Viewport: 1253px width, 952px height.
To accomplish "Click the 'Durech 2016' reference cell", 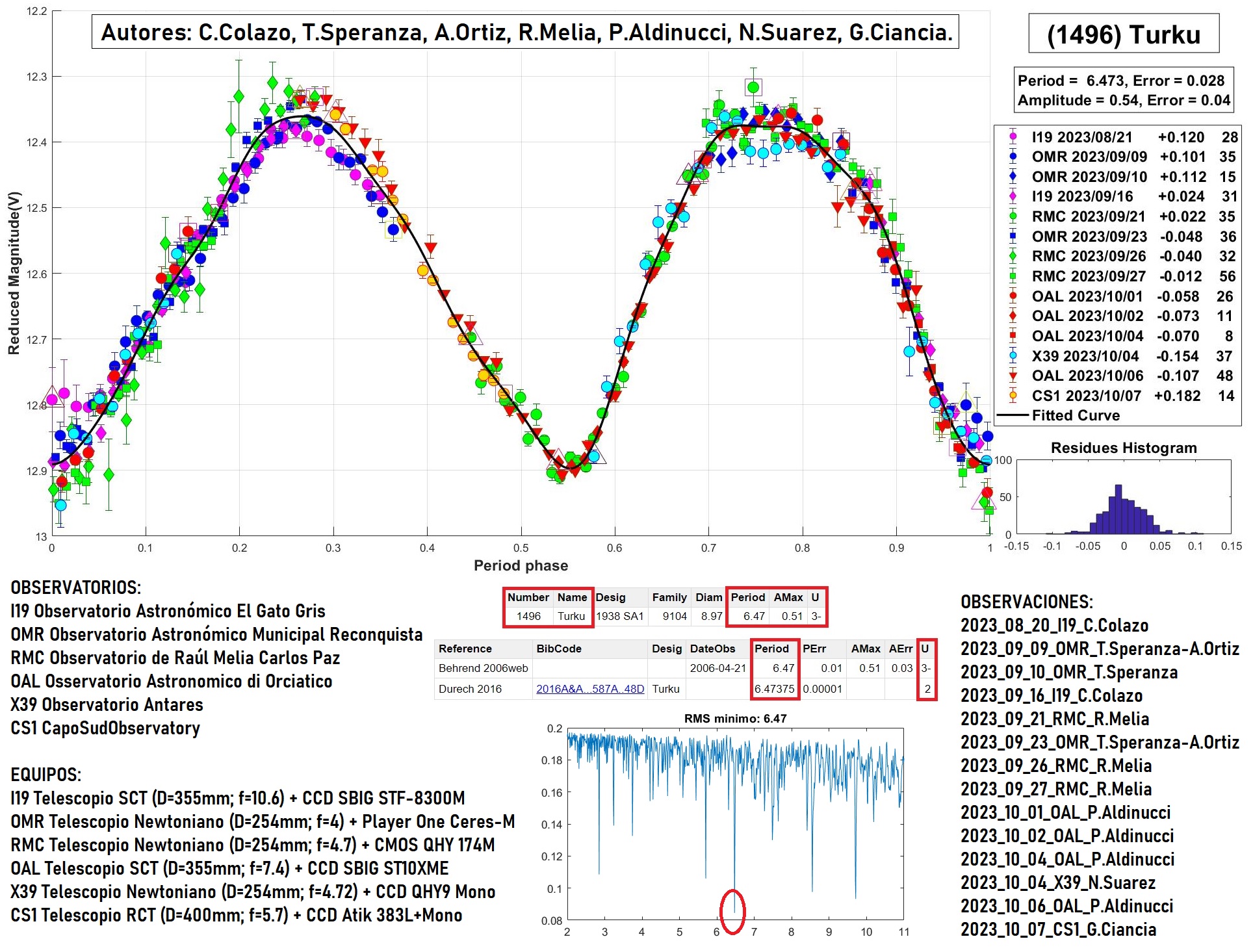I will [x=483, y=689].
